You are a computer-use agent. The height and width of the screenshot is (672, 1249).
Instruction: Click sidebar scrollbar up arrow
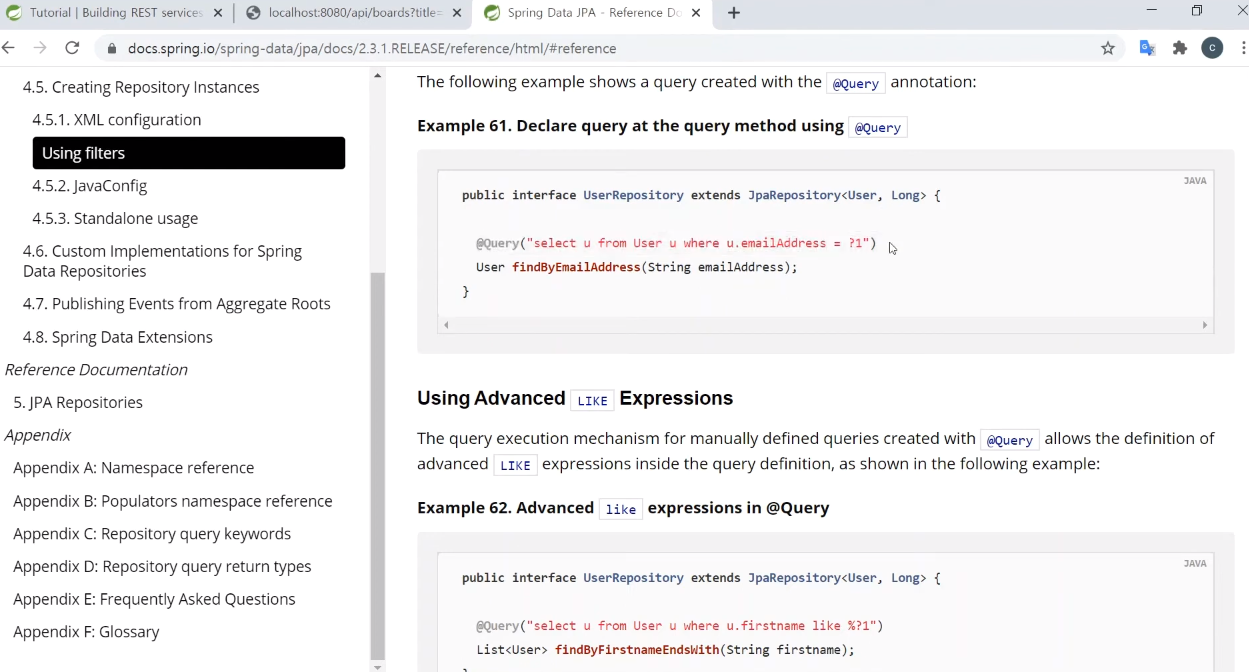click(x=377, y=76)
